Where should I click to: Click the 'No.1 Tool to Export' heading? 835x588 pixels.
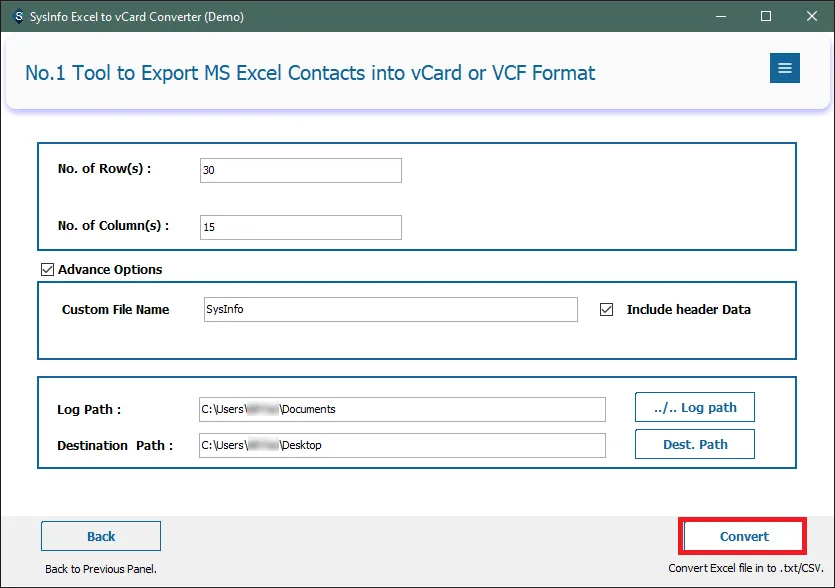click(310, 73)
